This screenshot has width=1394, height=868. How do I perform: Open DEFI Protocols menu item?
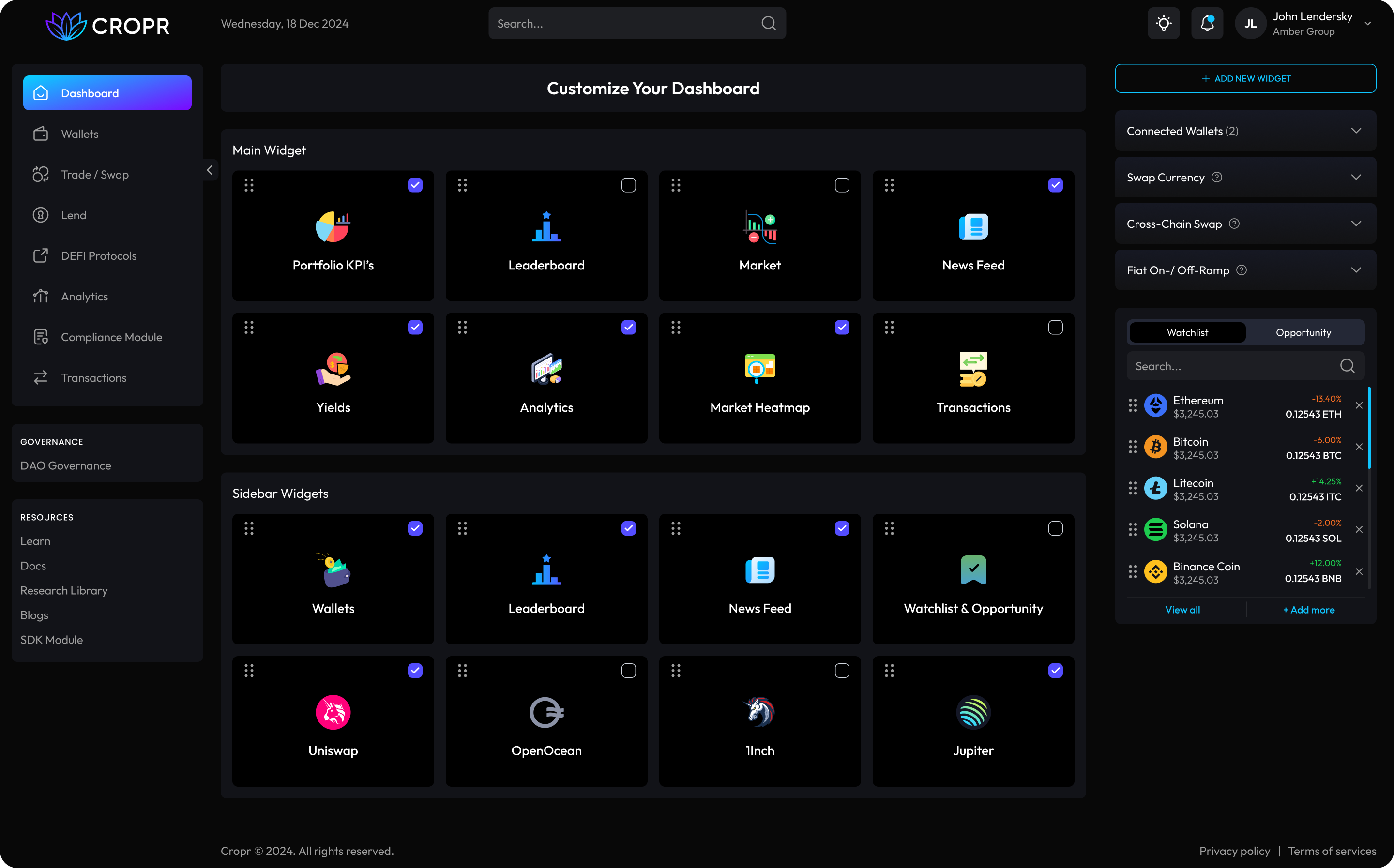107,256
